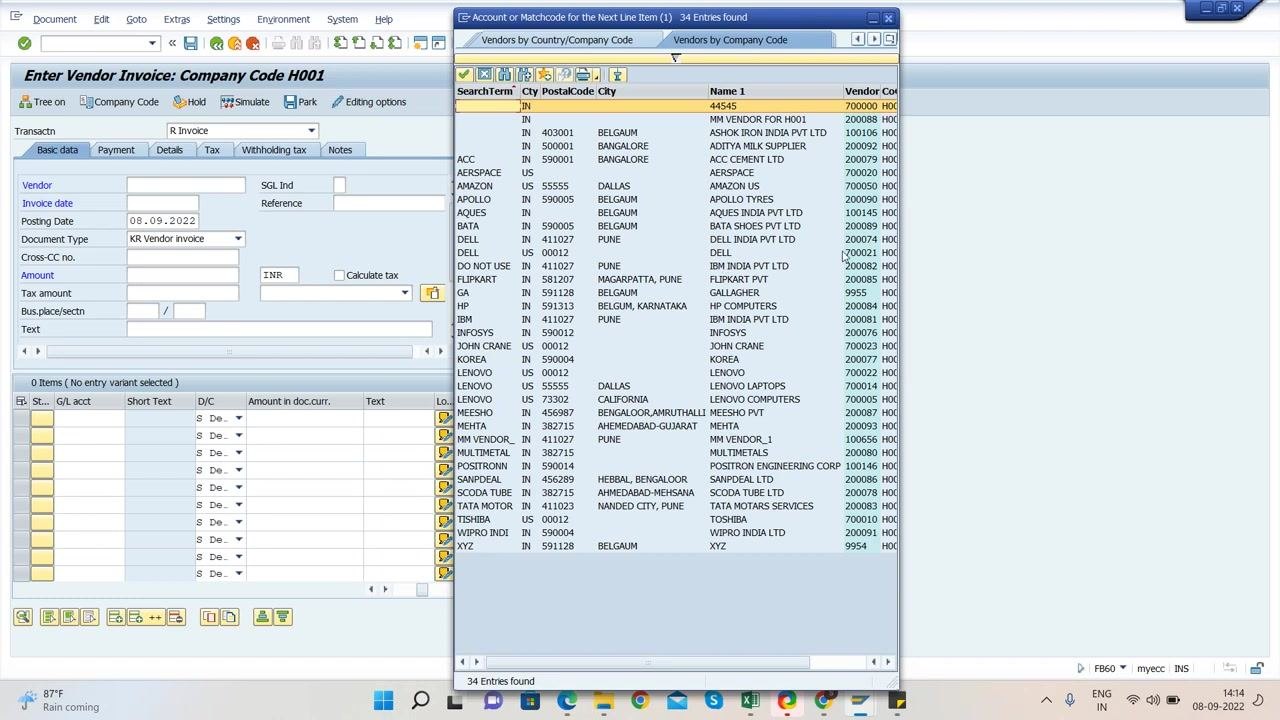Click the green Enter checkmark in SAP toolbar
This screenshot has width=1280, height=720.
click(x=24, y=43)
